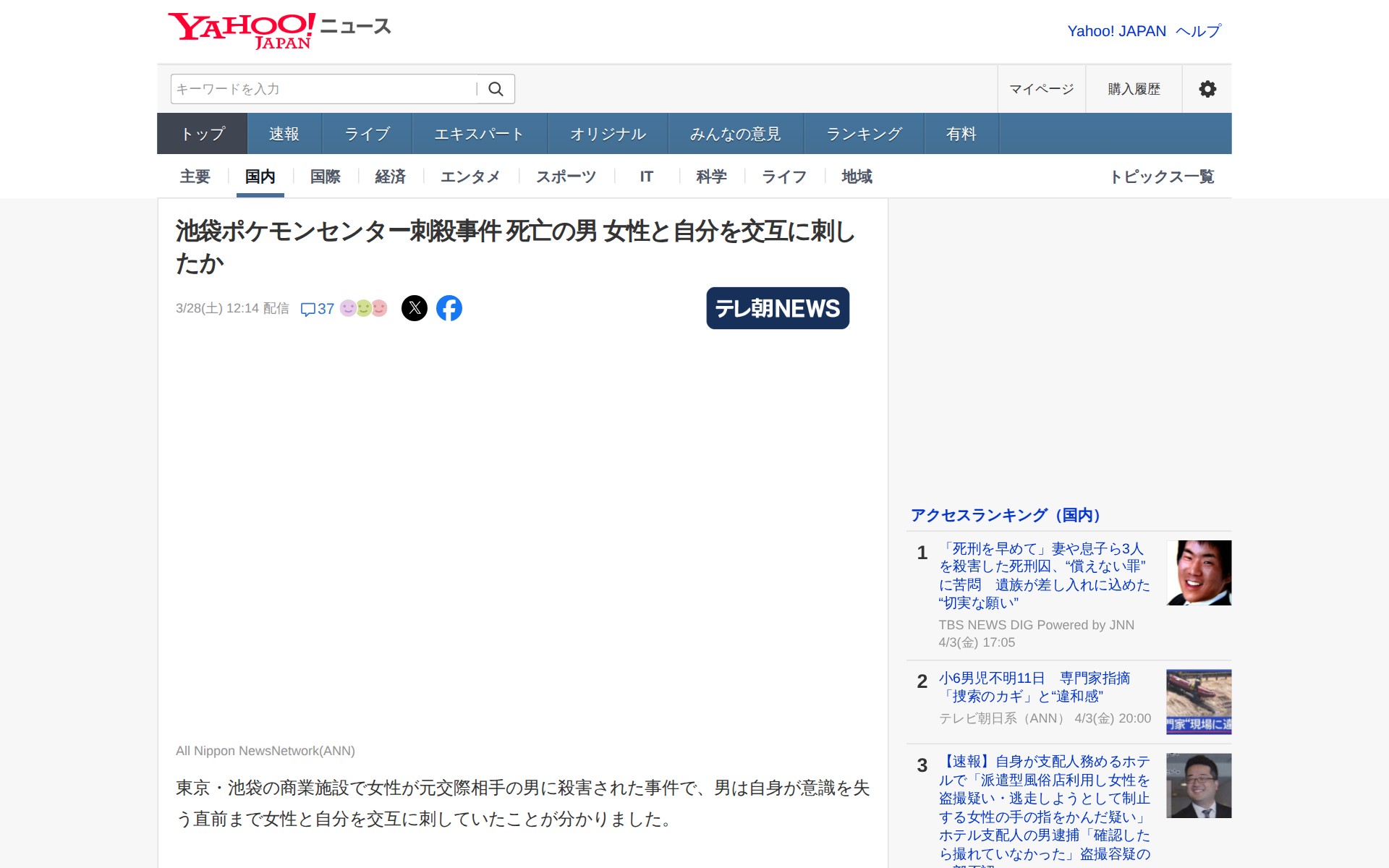Click the search magnifier icon
This screenshot has height=868, width=1389.
(x=496, y=89)
